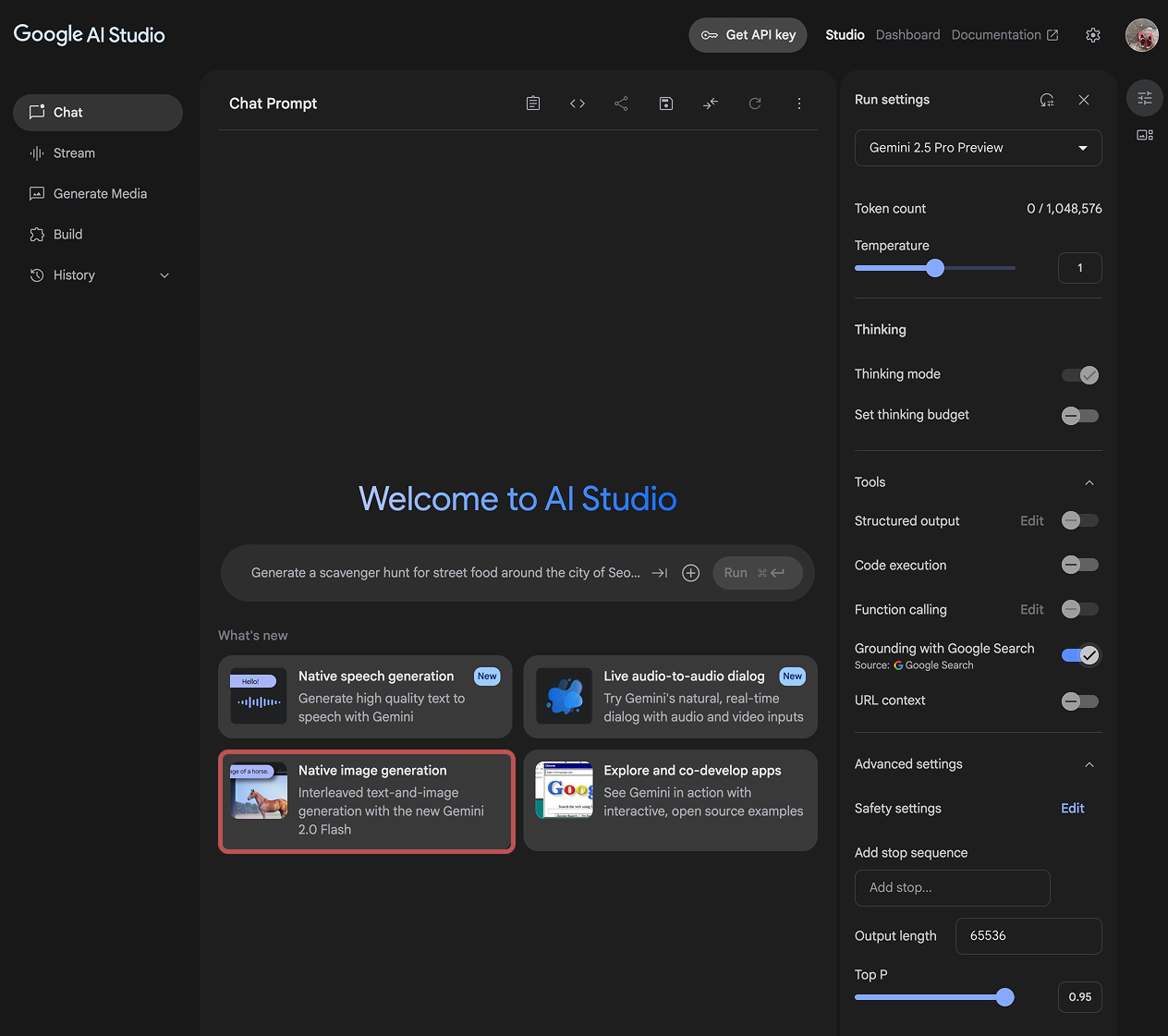1168x1036 pixels.
Task: Click the Output length field
Action: pos(1028,936)
